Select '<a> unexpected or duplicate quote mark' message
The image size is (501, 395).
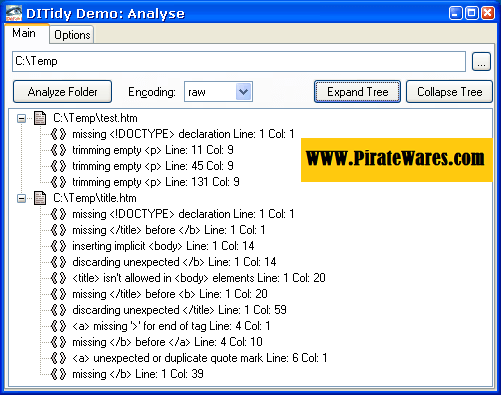coord(200,358)
